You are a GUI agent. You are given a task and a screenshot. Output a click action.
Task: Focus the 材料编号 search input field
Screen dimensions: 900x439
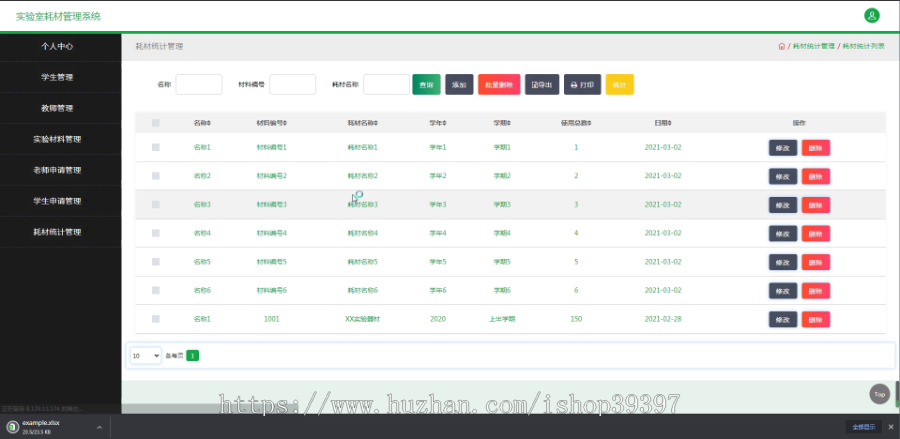[292, 84]
